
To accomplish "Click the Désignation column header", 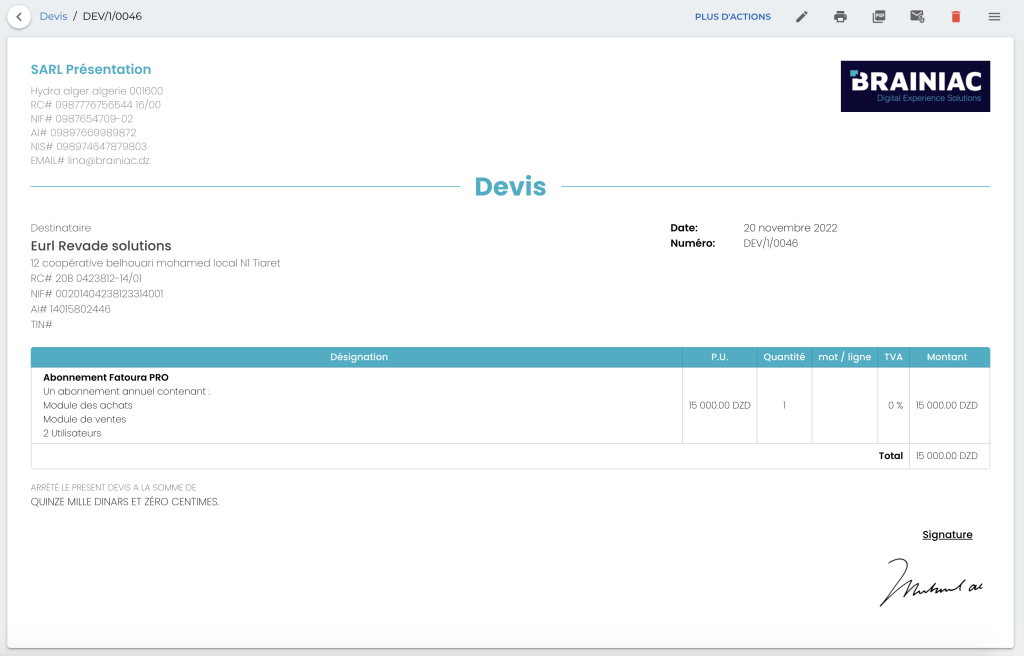I will pyautogui.click(x=358, y=357).
